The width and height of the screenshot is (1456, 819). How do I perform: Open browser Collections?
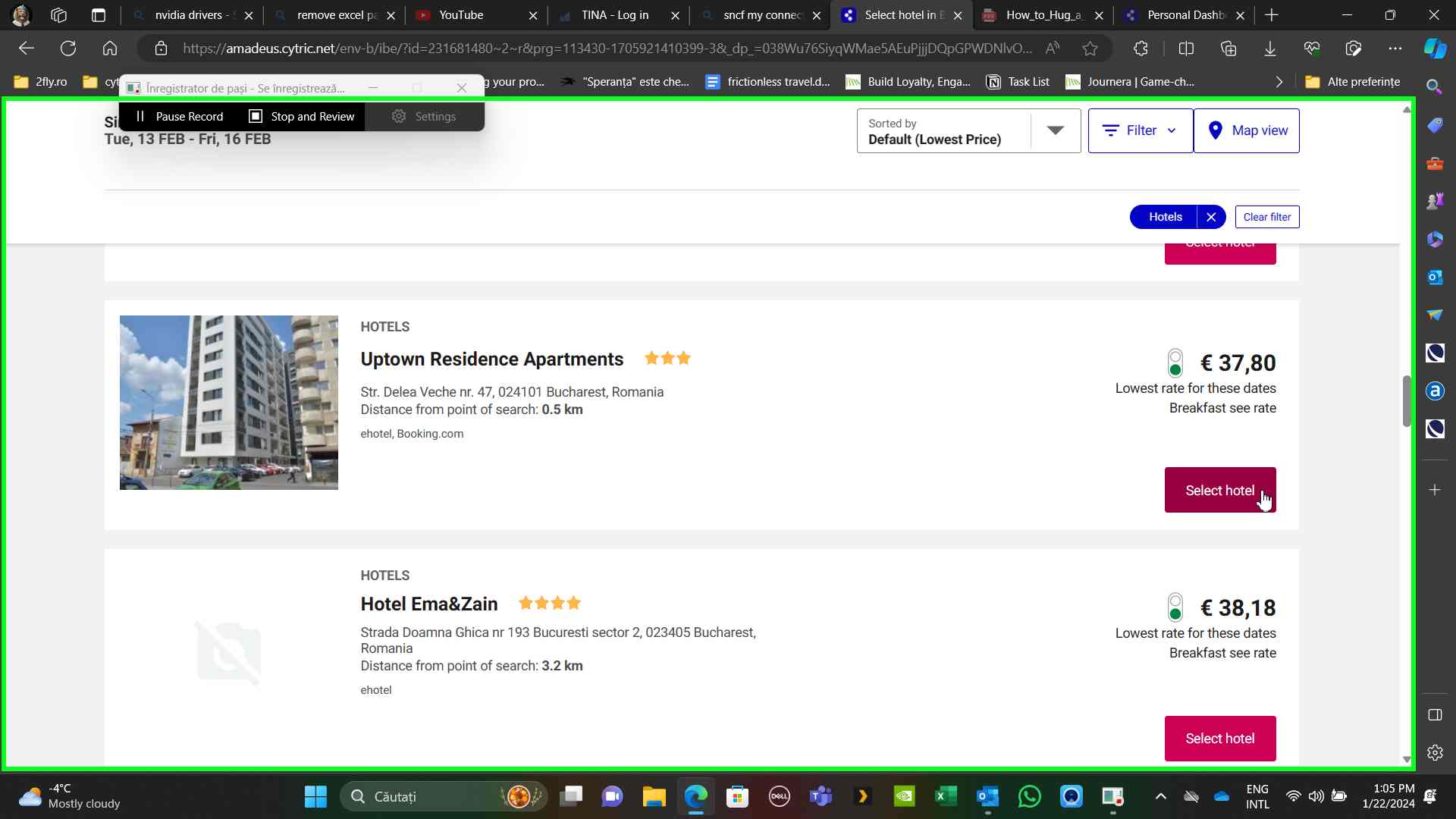[x=1228, y=49]
